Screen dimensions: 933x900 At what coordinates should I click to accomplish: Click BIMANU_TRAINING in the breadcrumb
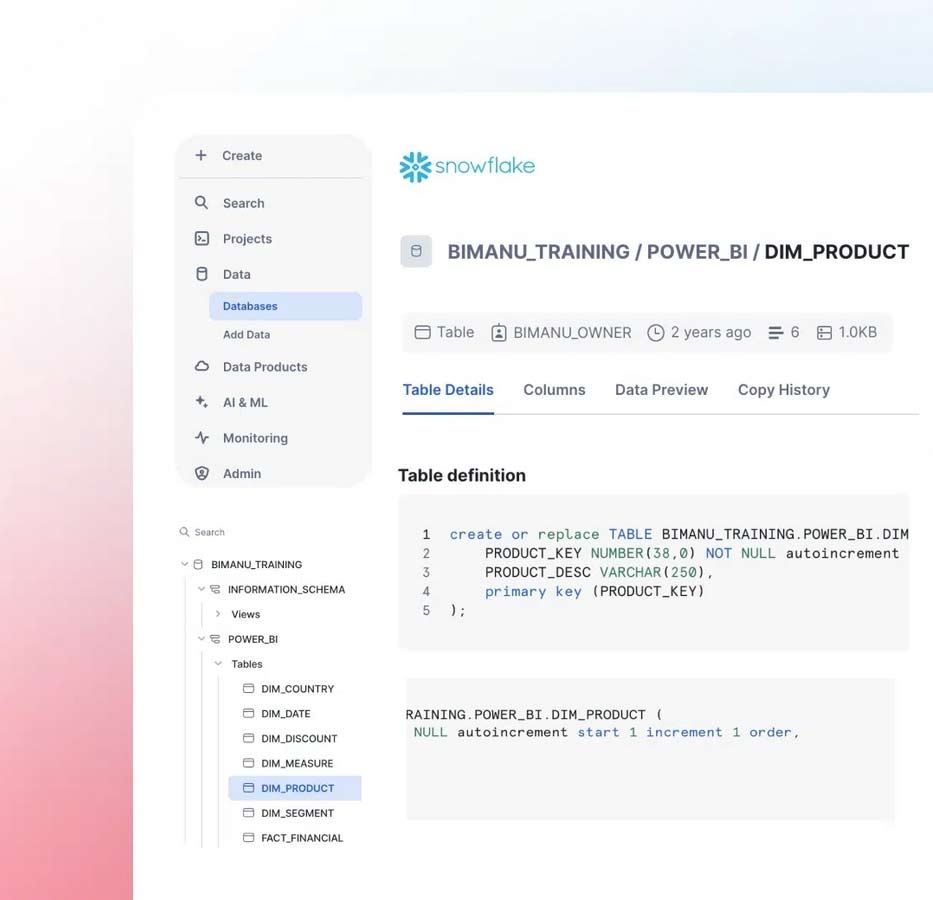[538, 252]
